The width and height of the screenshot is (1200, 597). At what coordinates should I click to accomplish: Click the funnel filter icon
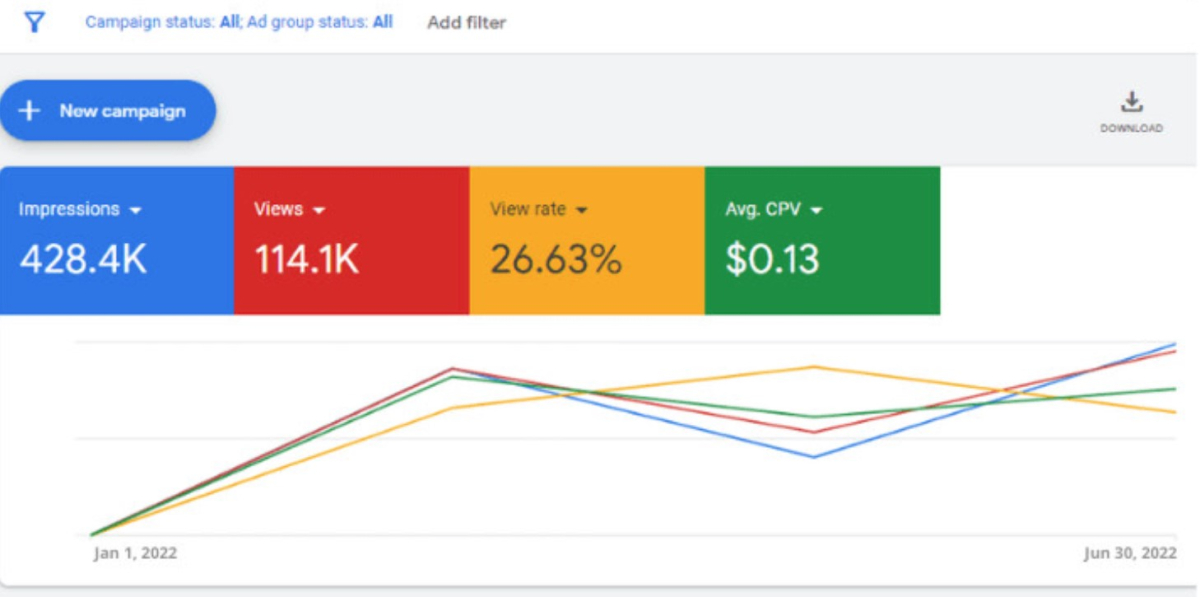point(35,22)
